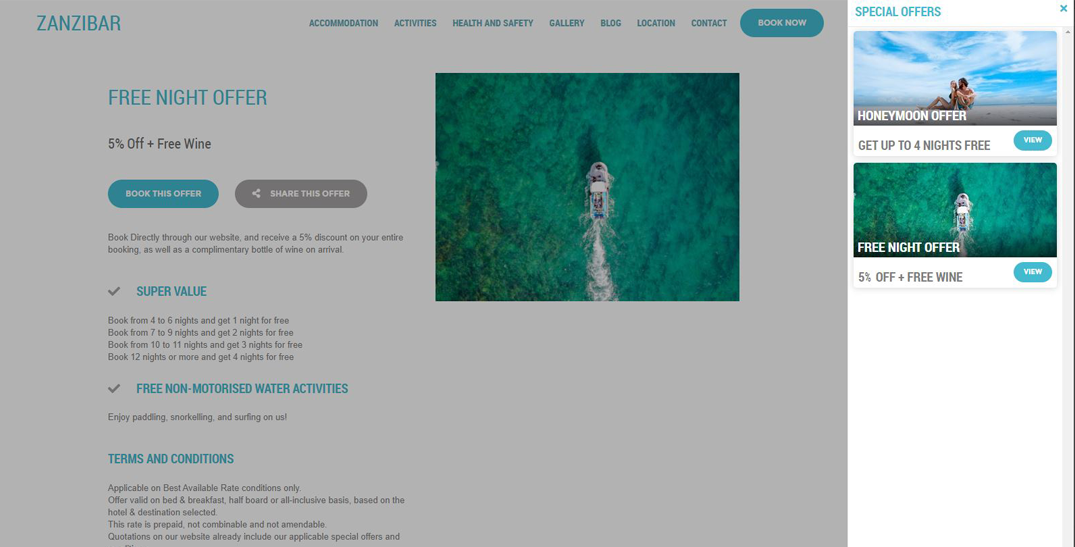Select the Honeymoon Offer thumbnail image
The width and height of the screenshot is (1075, 547).
(955, 78)
